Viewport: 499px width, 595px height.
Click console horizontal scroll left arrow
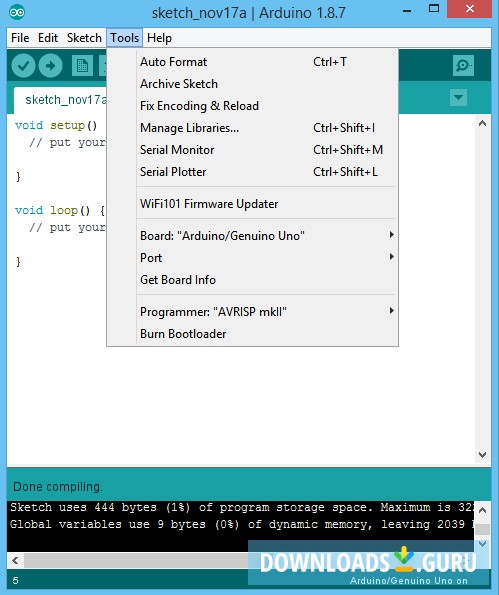(15, 560)
